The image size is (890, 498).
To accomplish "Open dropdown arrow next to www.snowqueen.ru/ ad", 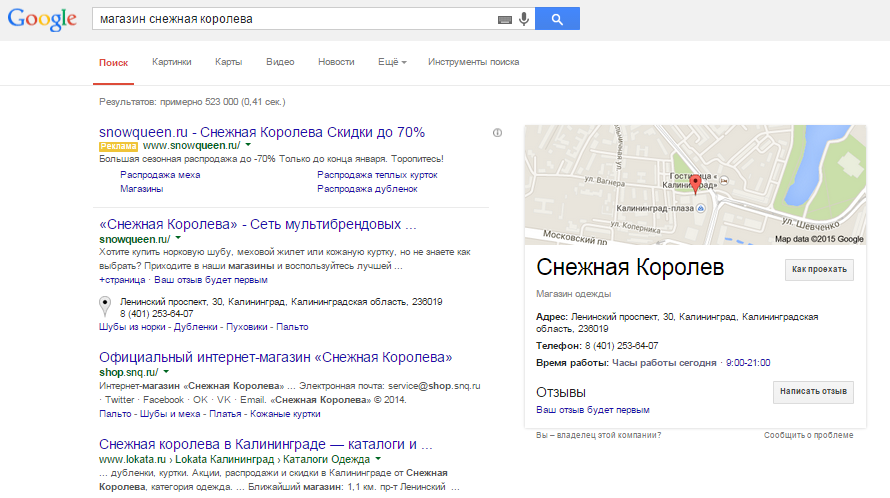I will (248, 145).
